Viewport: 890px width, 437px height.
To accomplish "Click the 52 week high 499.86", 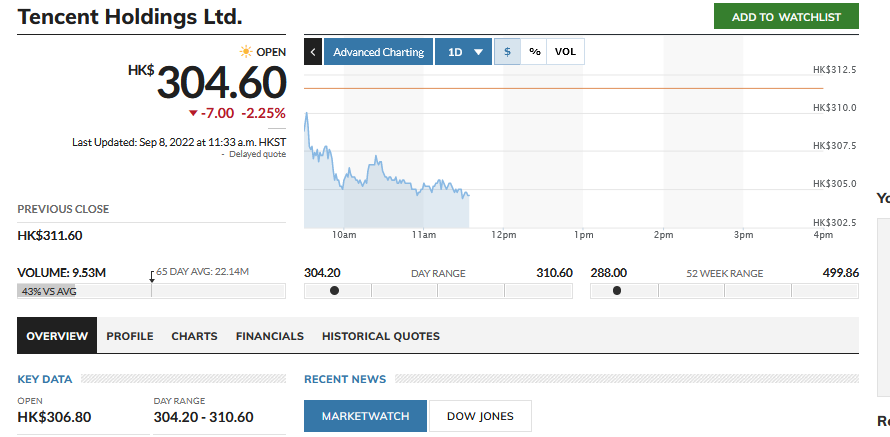I will [841, 273].
